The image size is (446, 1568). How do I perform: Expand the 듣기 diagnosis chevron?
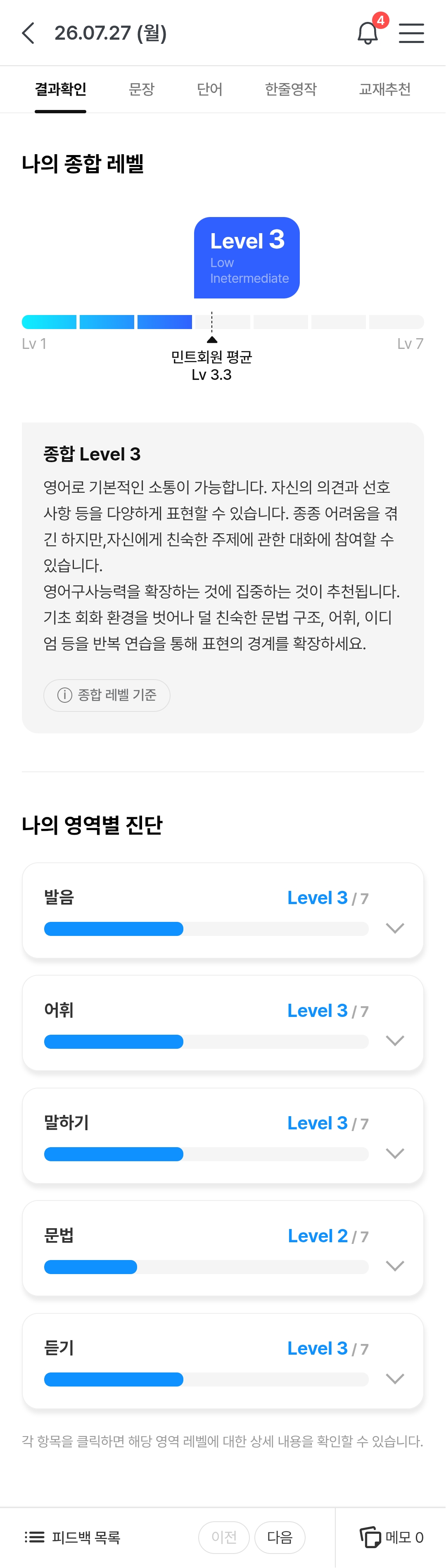click(395, 1379)
